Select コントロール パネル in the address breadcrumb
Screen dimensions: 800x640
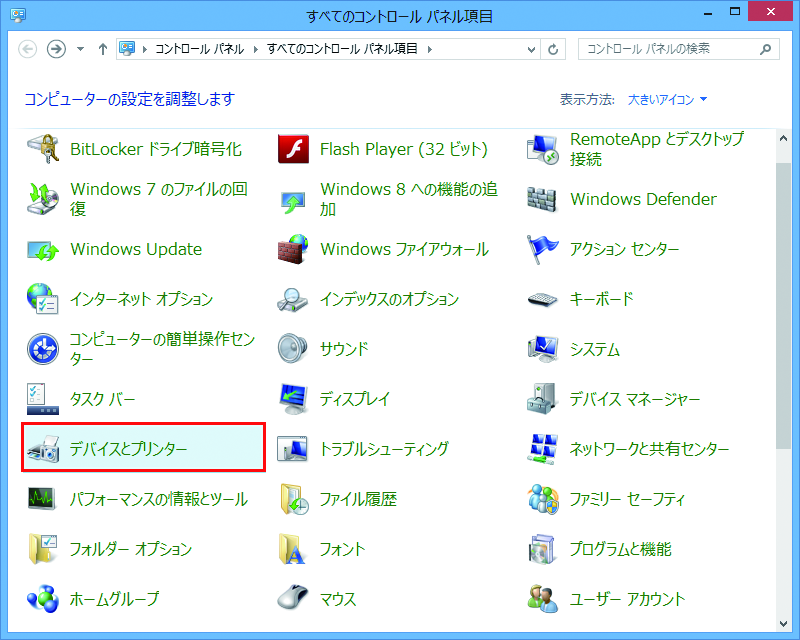(x=202, y=49)
